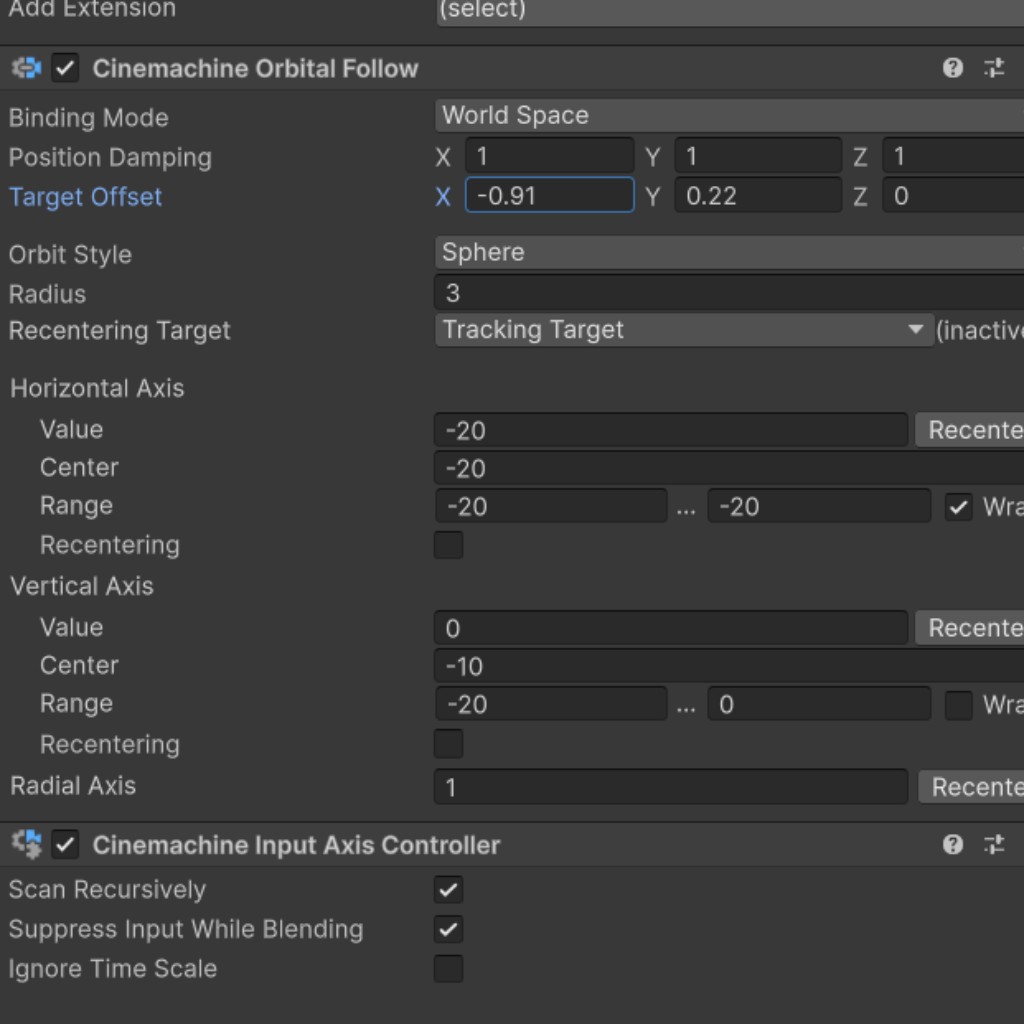
Task: Click the Vertical Axis Value field
Action: click(671, 628)
